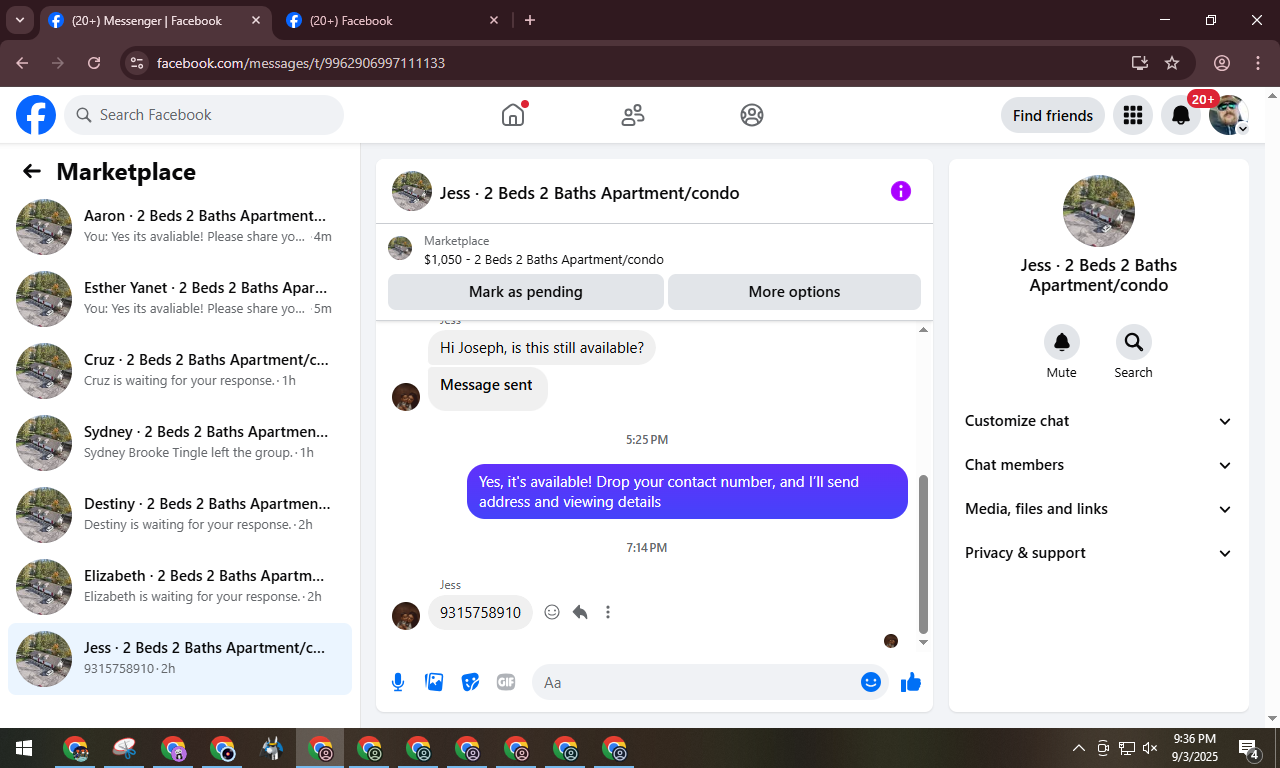Choose a GIF with the GIF icon
This screenshot has height=768, width=1280.
506,682
